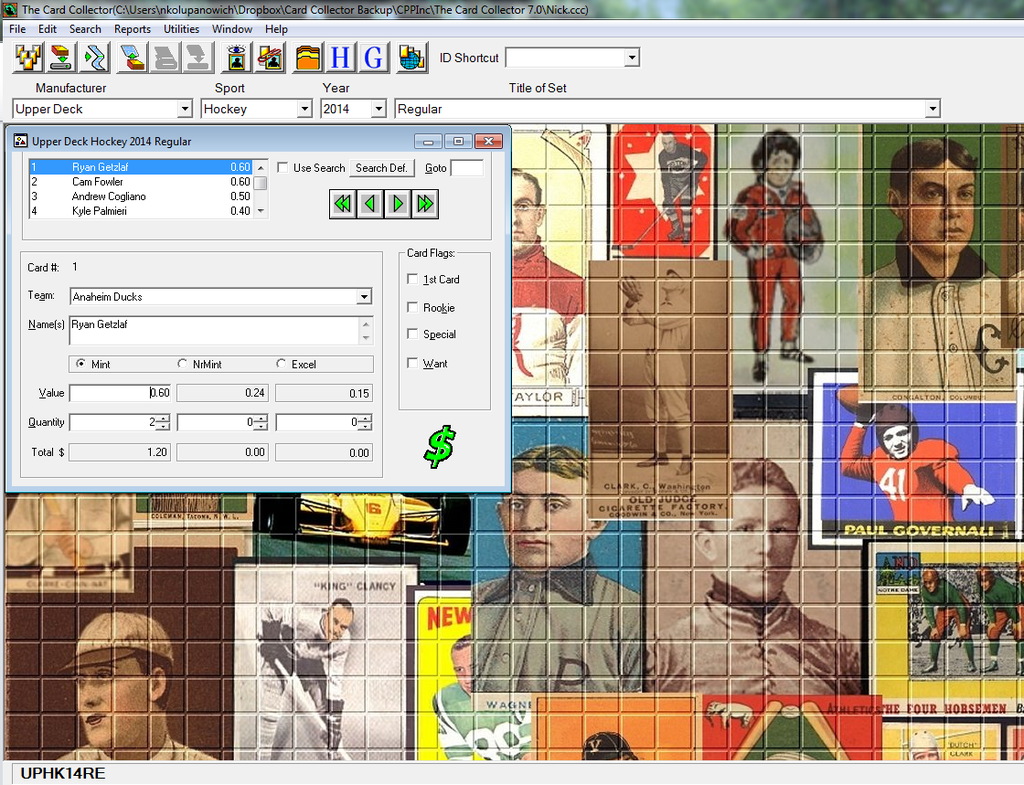Open the File menu
This screenshot has width=1024, height=785.
(18, 29)
